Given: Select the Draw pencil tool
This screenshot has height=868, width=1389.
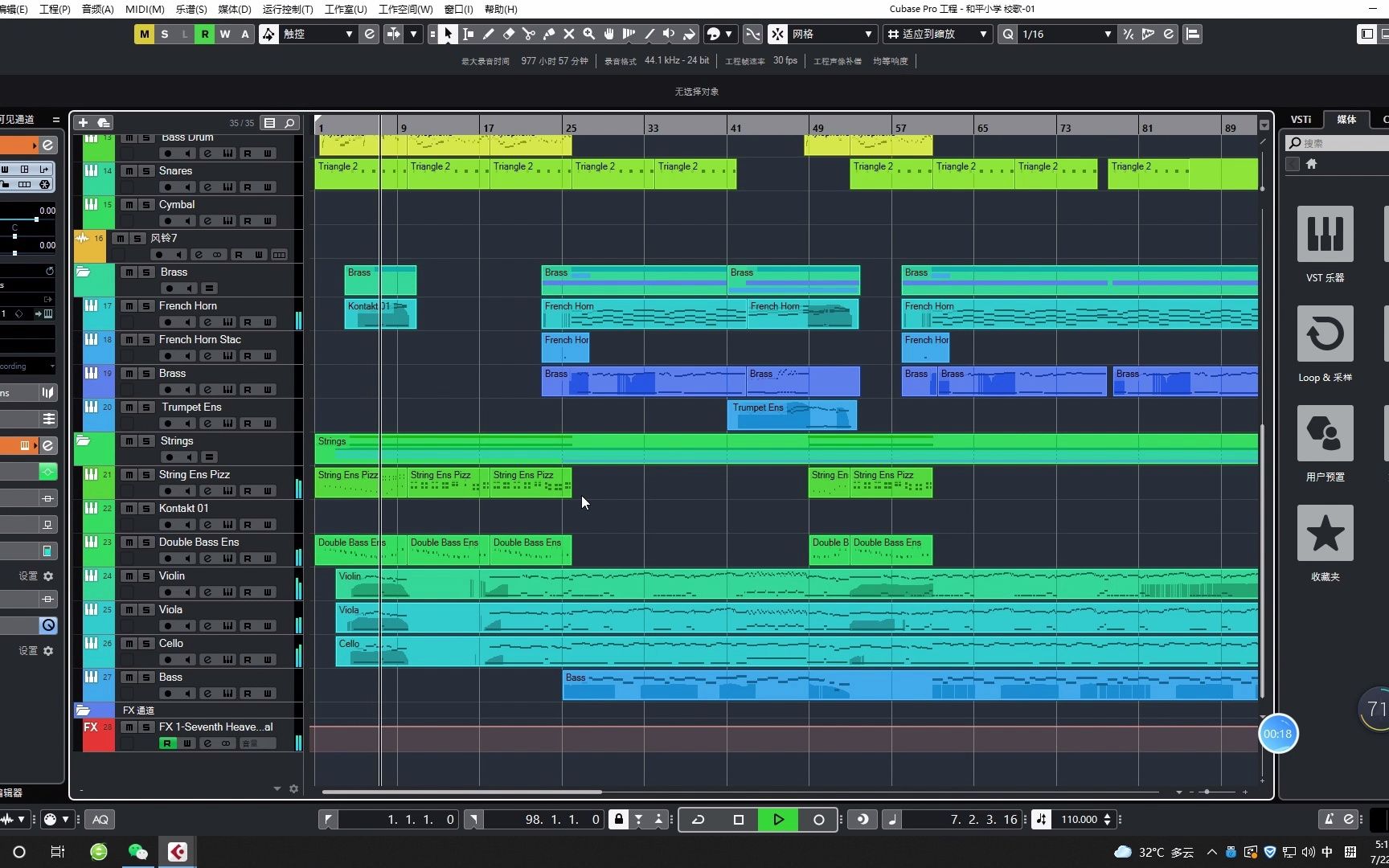Looking at the screenshot, I should 489,34.
